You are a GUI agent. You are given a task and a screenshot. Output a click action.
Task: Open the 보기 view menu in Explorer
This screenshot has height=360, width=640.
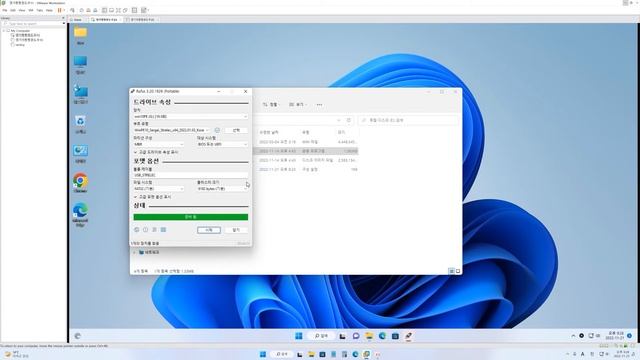298,105
